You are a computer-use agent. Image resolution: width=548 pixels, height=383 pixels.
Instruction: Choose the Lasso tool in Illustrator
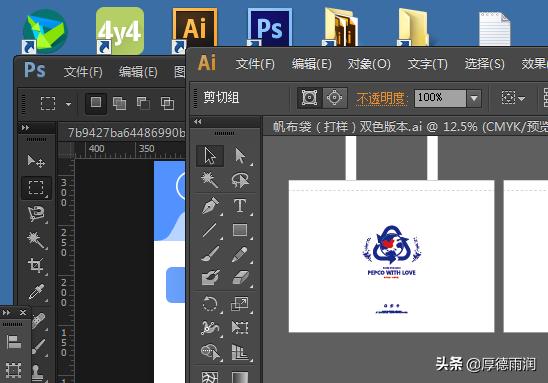pyautogui.click(x=240, y=180)
